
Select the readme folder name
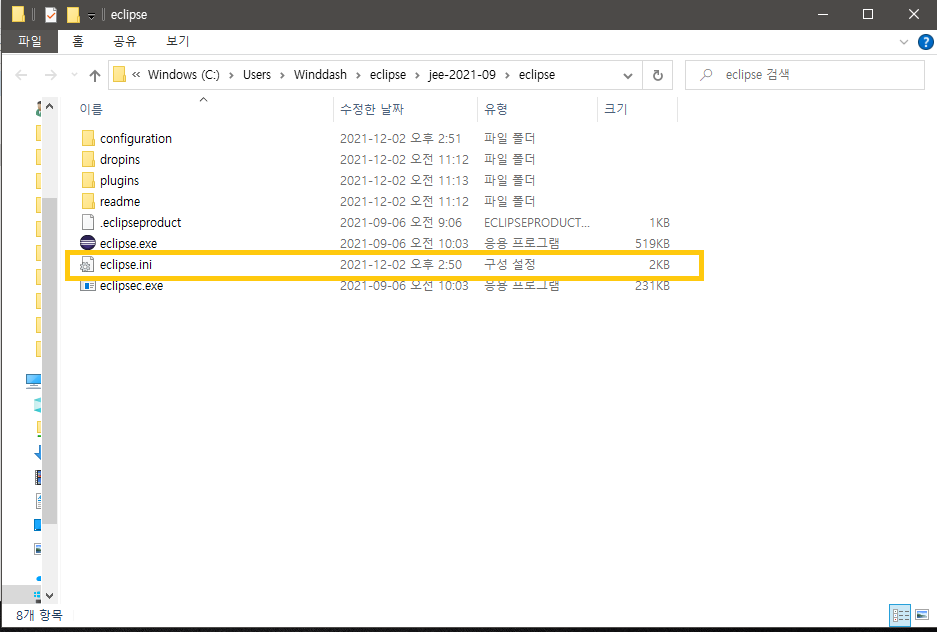(x=120, y=201)
